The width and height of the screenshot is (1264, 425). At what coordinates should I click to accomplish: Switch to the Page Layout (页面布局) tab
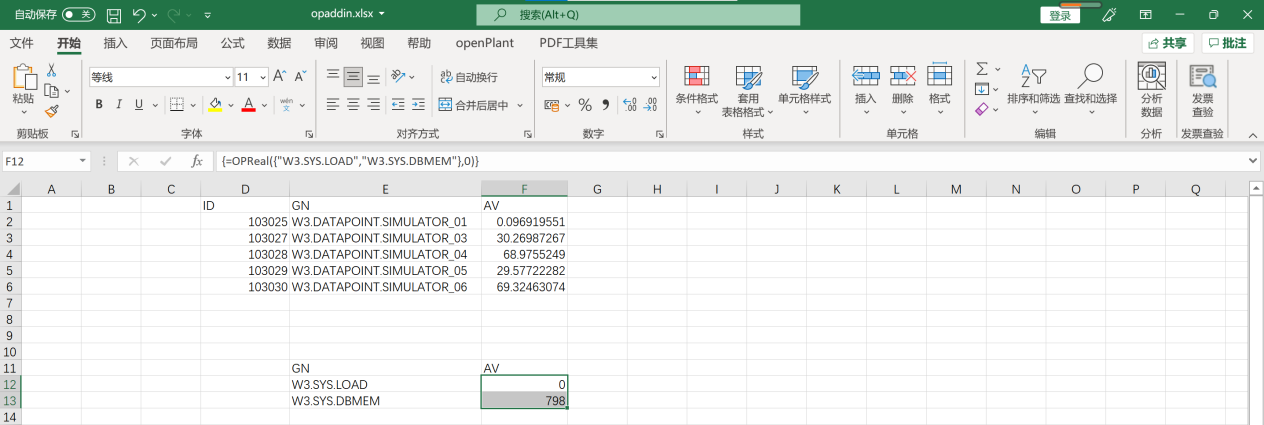pyautogui.click(x=174, y=43)
